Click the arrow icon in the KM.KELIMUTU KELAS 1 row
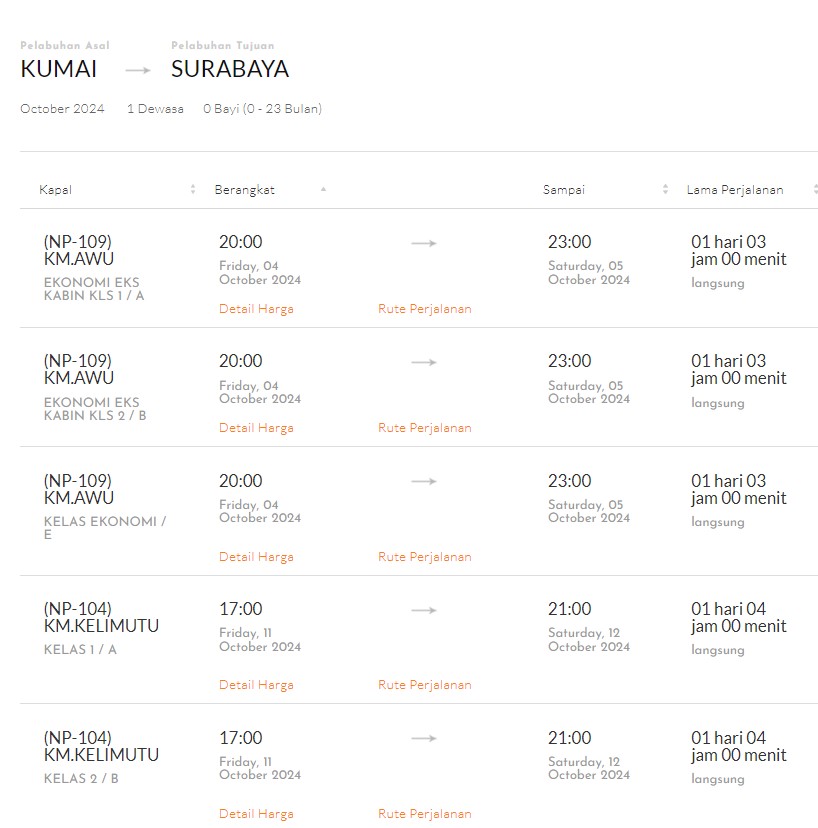This screenshot has height=828, width=818. [x=423, y=609]
